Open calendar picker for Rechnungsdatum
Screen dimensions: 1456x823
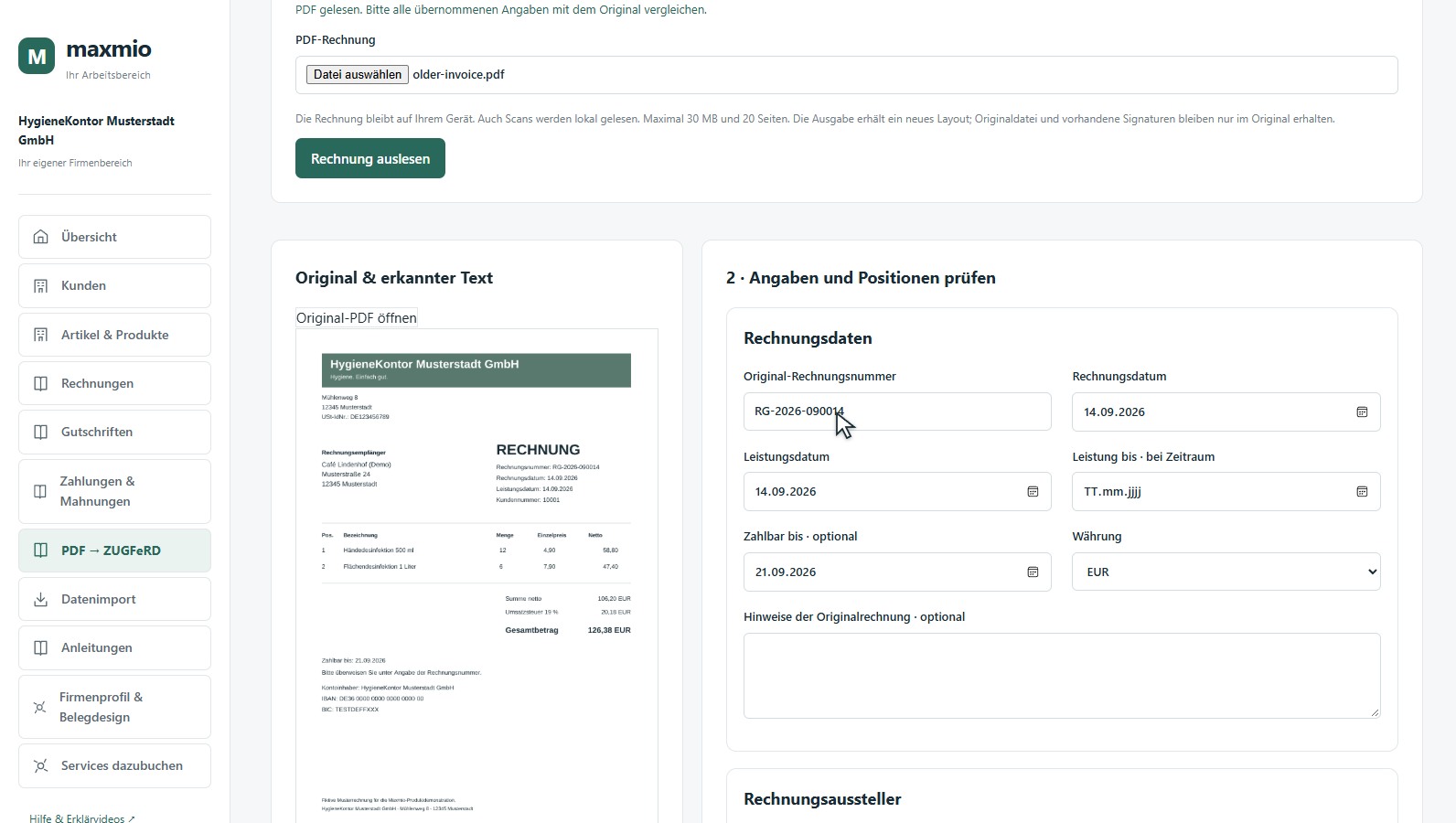1362,412
